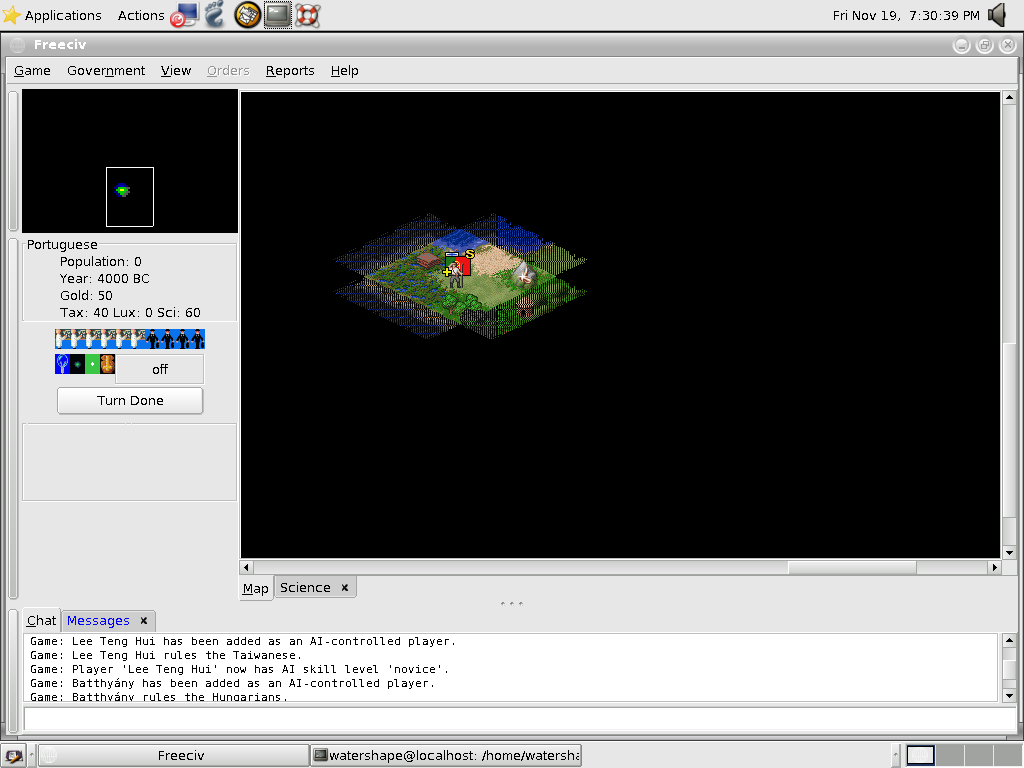1024x768 pixels.
Task: Click the nuclear winter indicator icon
Action: tap(92, 364)
